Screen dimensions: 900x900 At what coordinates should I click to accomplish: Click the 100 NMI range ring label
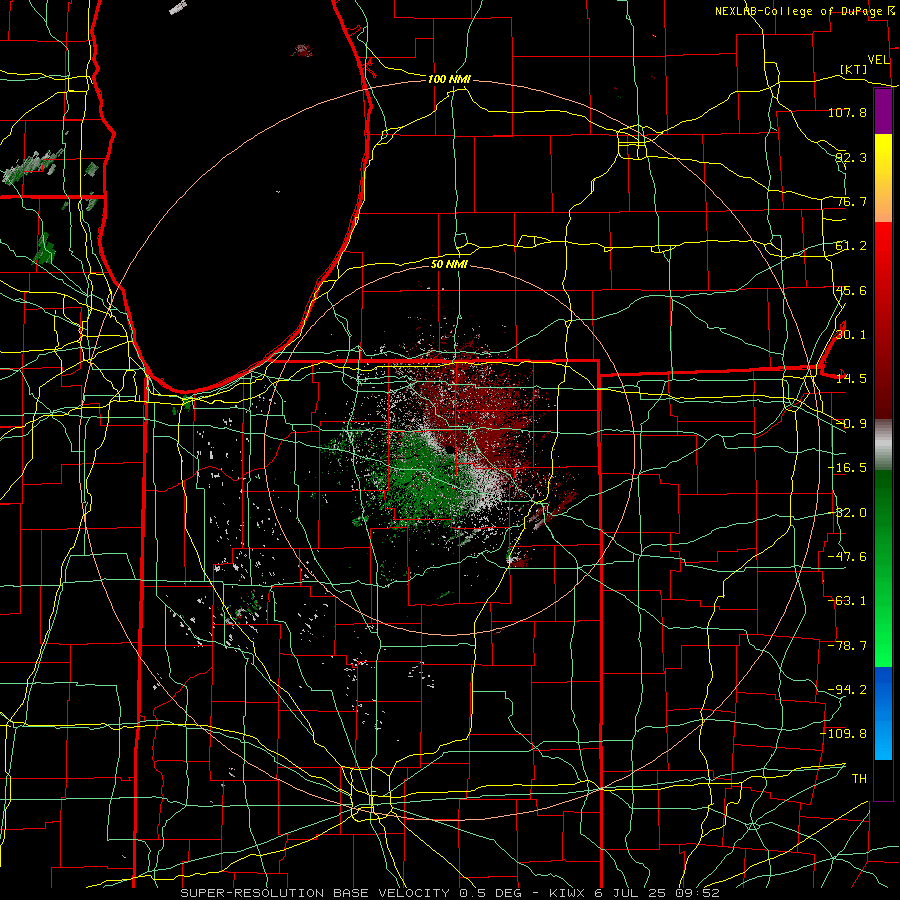click(449, 79)
